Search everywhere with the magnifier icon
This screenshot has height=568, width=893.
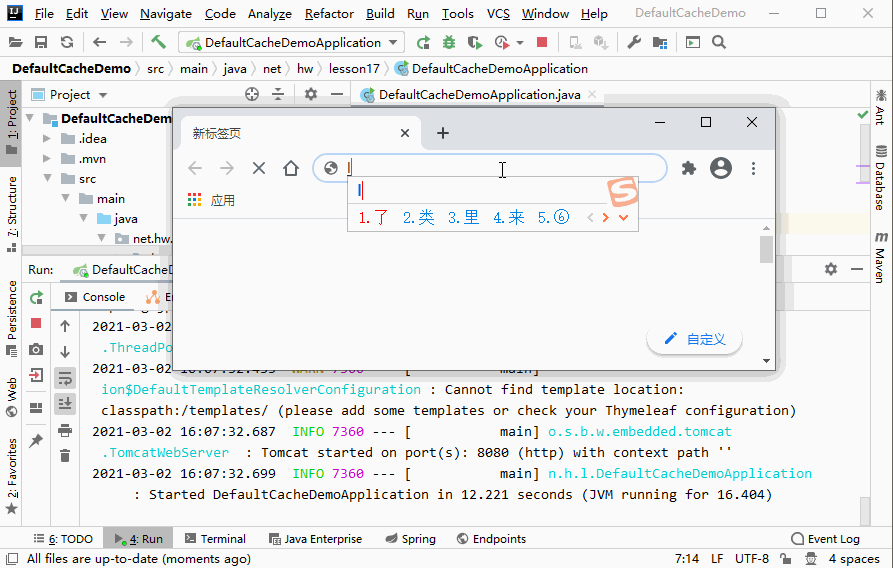[719, 42]
